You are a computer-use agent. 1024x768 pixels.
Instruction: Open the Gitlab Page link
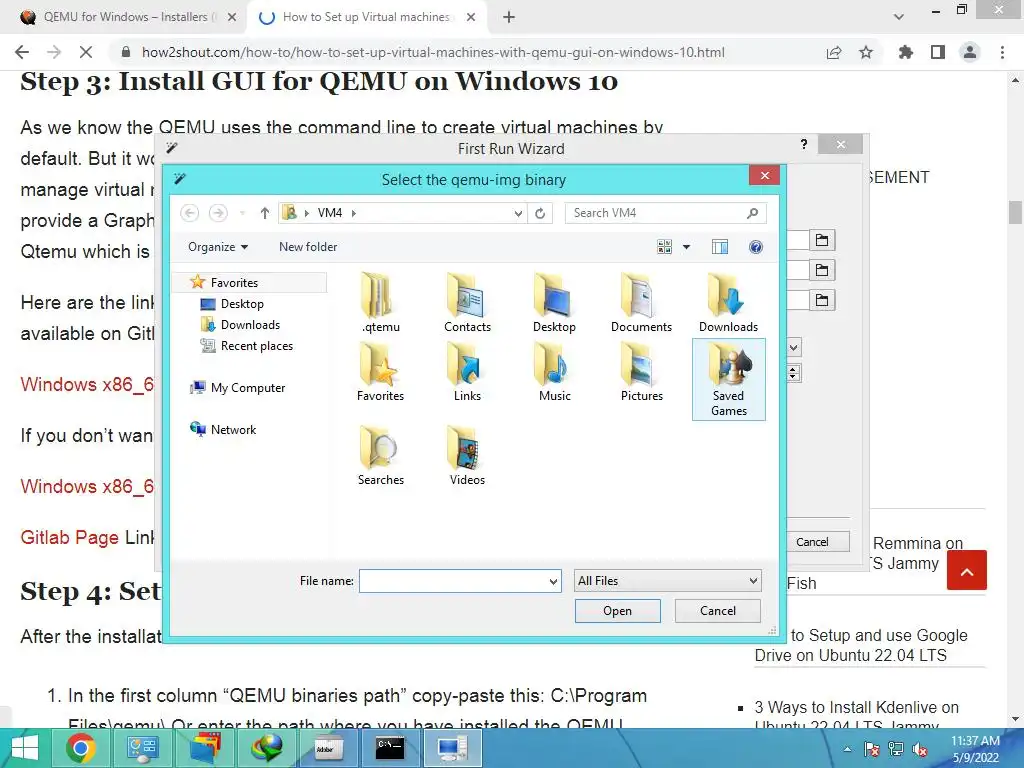tap(70, 537)
